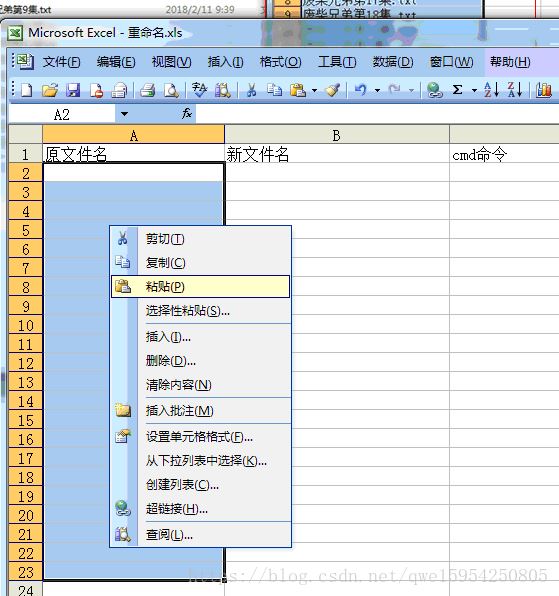This screenshot has height=596, width=559.
Task: Click the AutoSum sigma icon
Action: coord(458,90)
